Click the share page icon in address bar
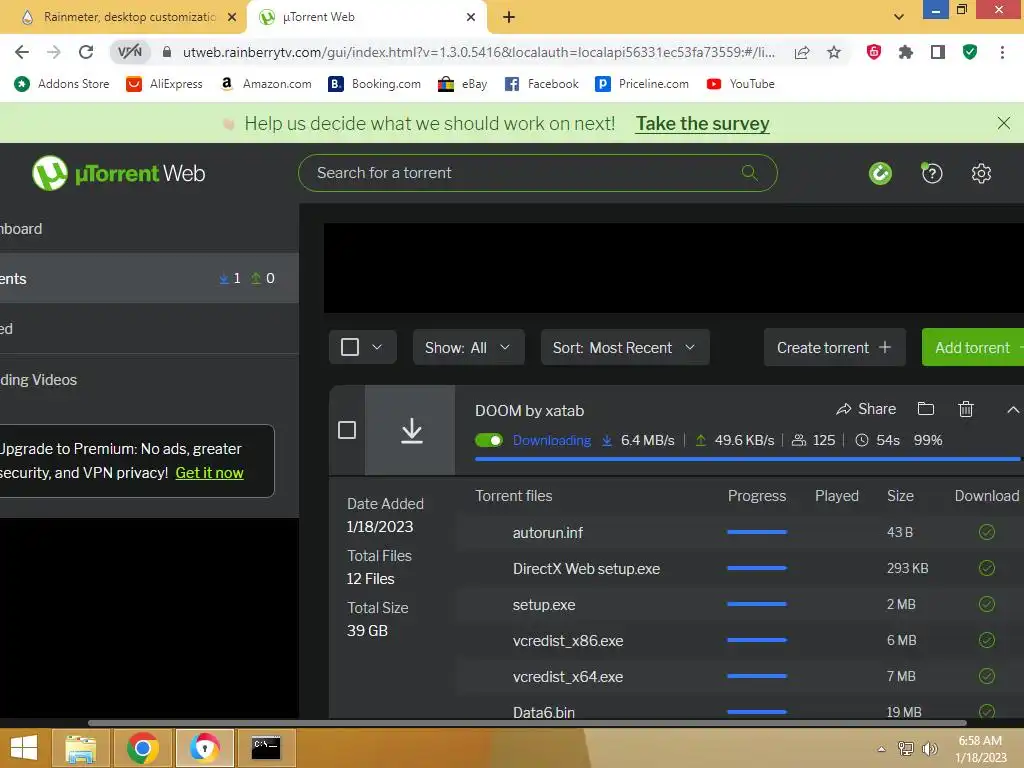Image resolution: width=1024 pixels, height=768 pixels. 802,52
